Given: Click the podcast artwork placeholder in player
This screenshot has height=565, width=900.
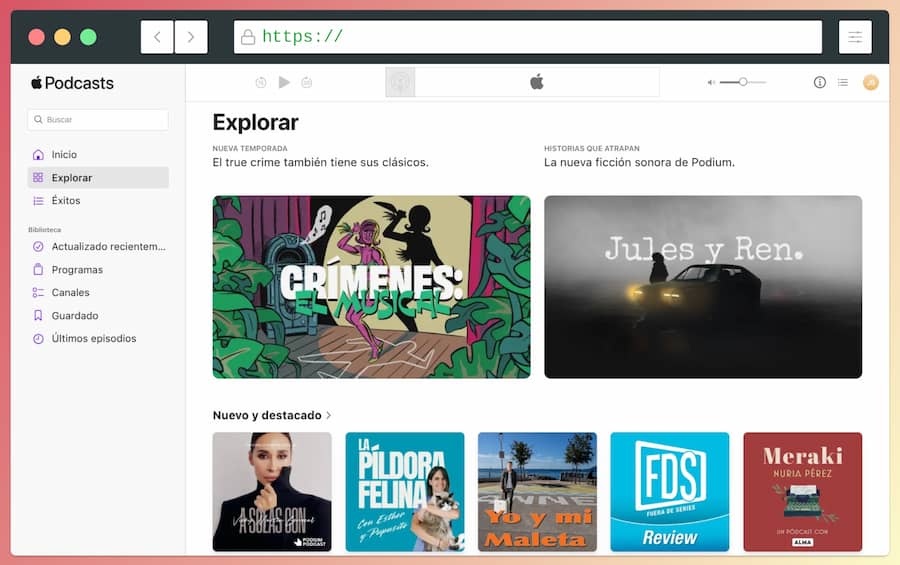Looking at the screenshot, I should click(x=400, y=83).
